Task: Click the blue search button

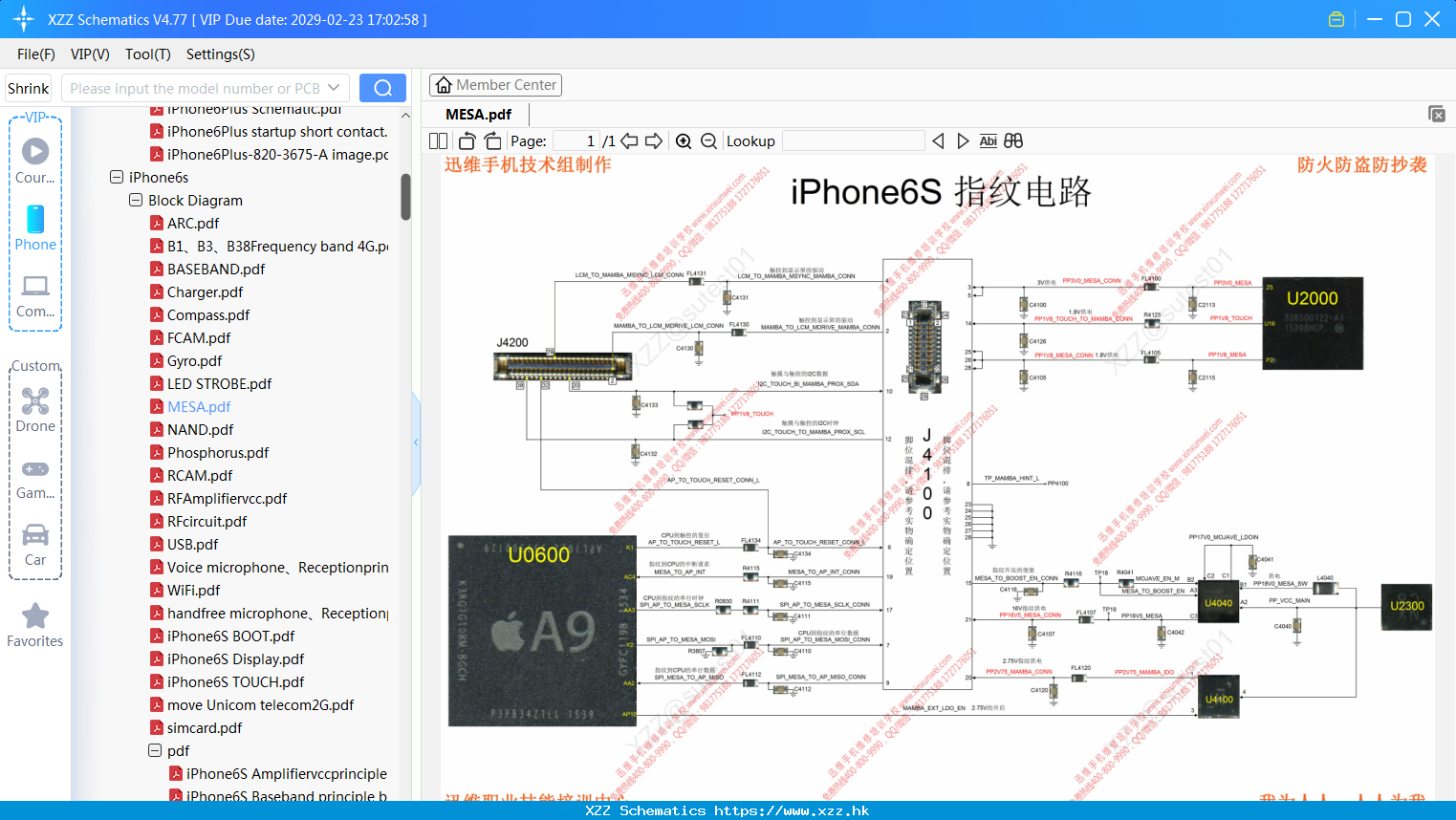Action: (382, 88)
